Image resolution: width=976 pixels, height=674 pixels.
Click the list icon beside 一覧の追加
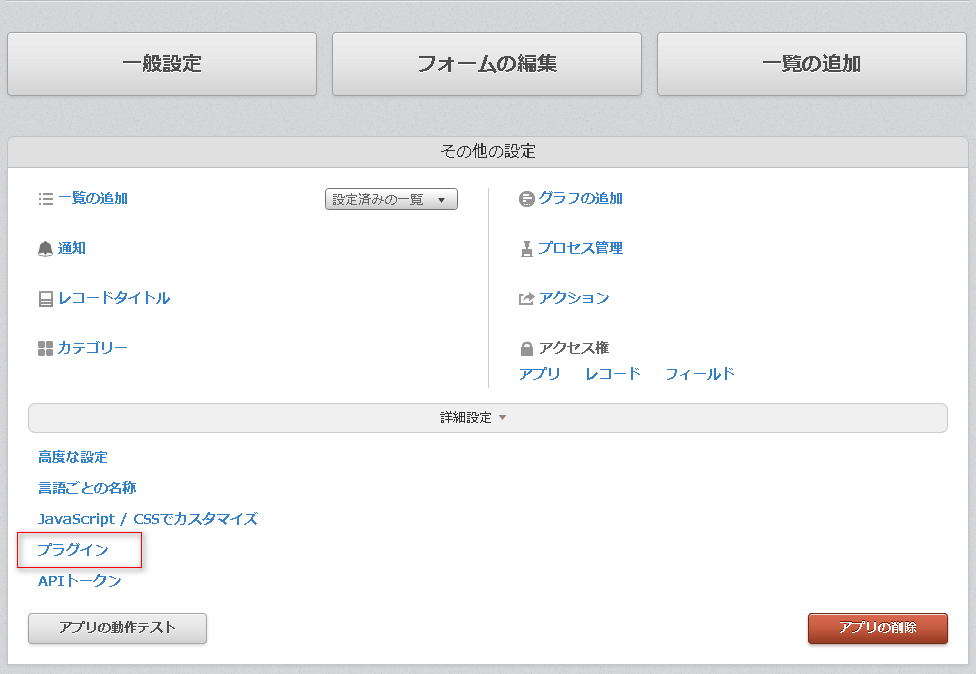point(45,199)
